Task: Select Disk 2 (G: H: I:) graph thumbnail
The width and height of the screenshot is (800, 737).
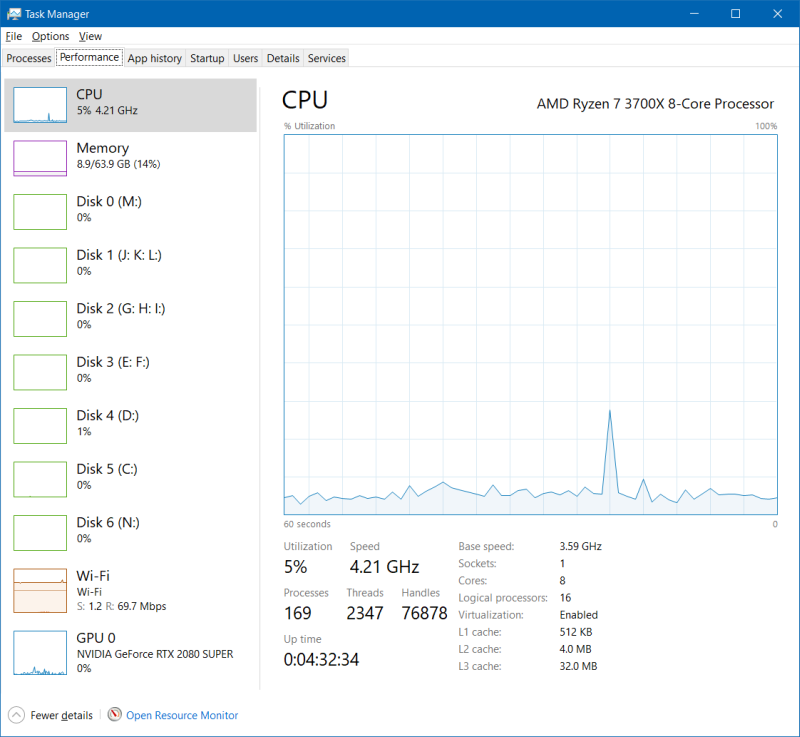Action: [40, 319]
